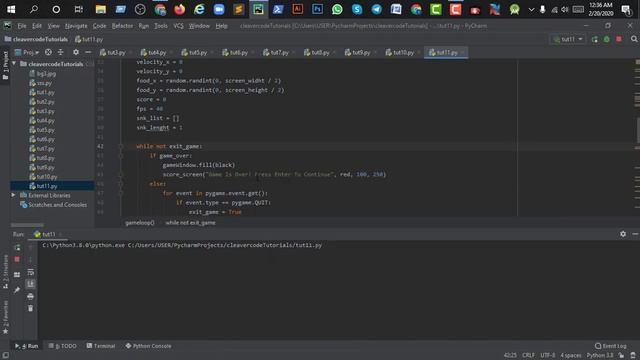The width and height of the screenshot is (640, 360).
Task: Switch to the tut3.py editor tab
Action: click(113, 52)
